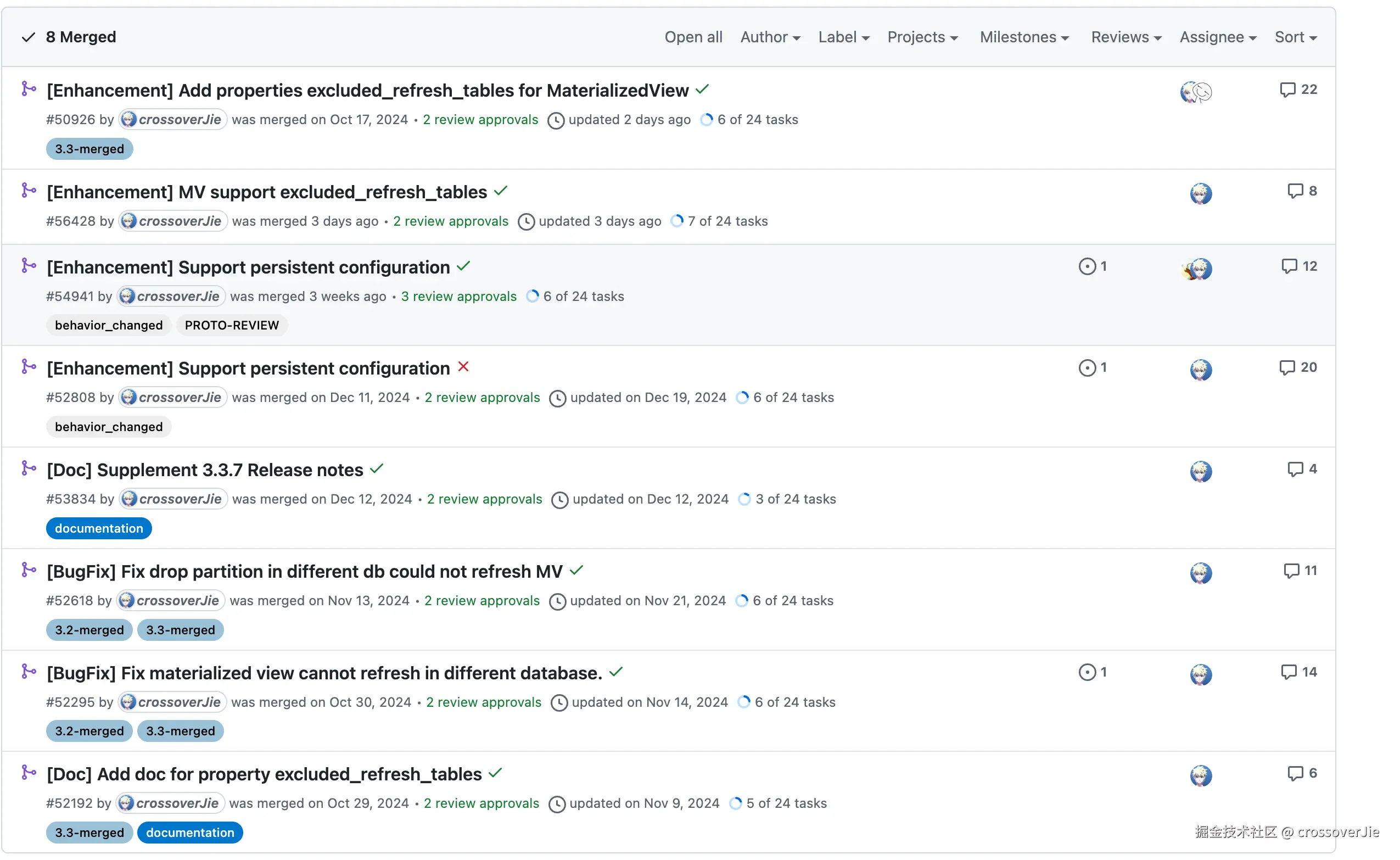The image size is (1400, 860).
Task: Open the Author filter dropdown
Action: coord(770,37)
